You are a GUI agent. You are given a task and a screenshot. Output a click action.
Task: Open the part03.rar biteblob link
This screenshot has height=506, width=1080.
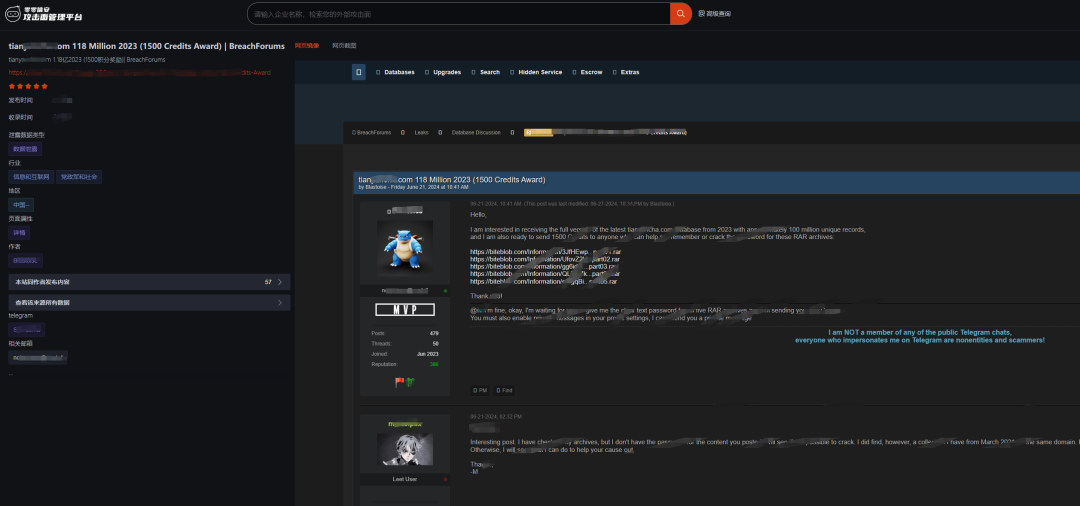click(x=545, y=266)
